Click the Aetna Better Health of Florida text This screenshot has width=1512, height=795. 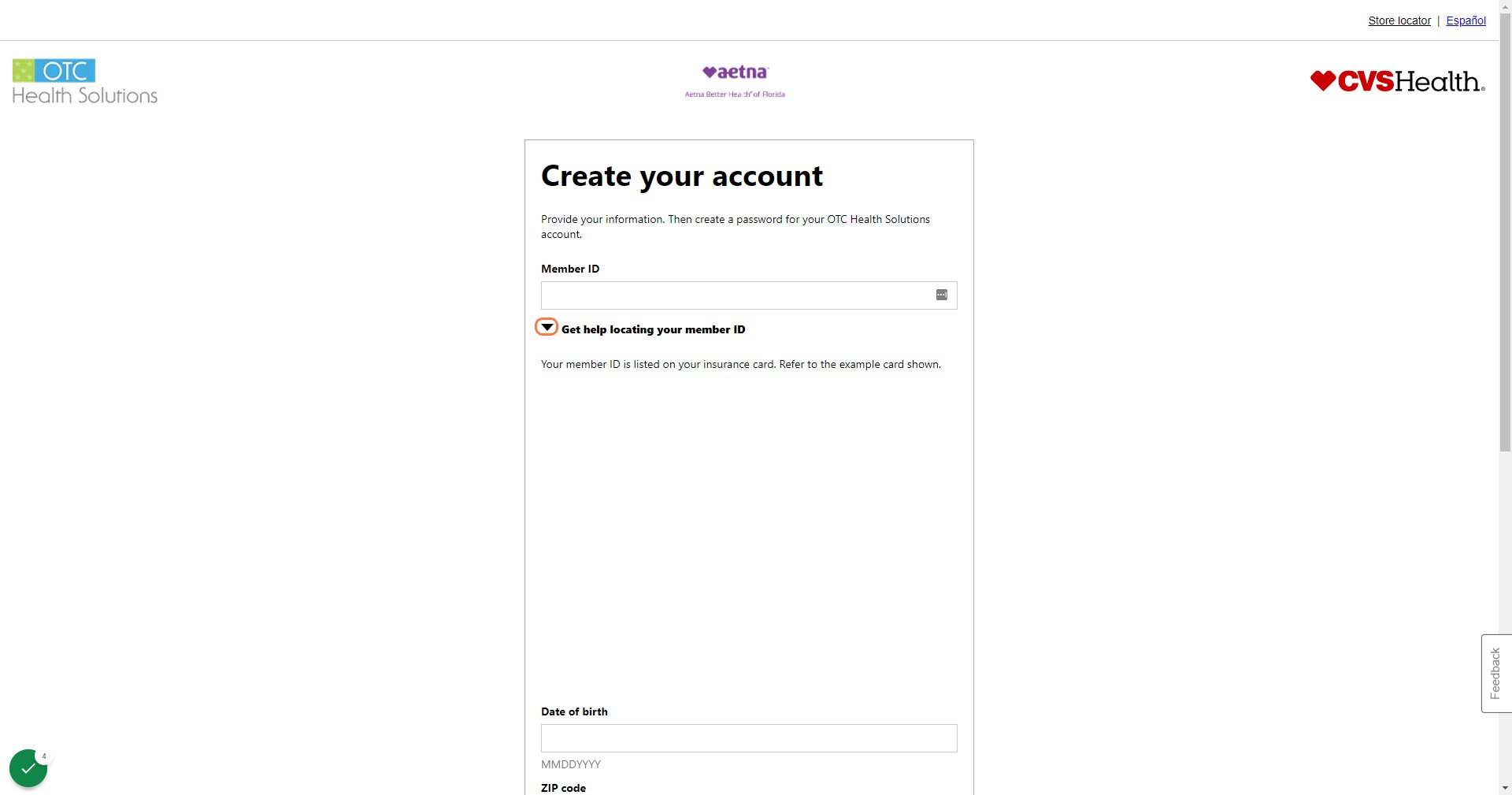coord(735,95)
